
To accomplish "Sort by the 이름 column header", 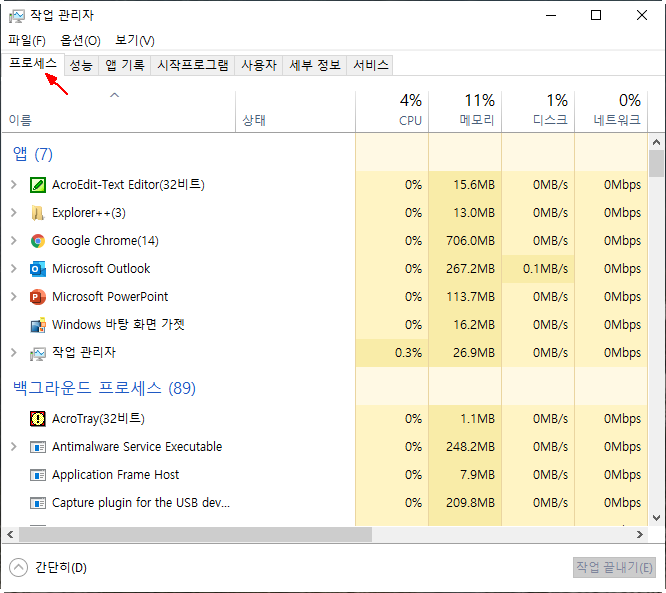I will 119,112.
